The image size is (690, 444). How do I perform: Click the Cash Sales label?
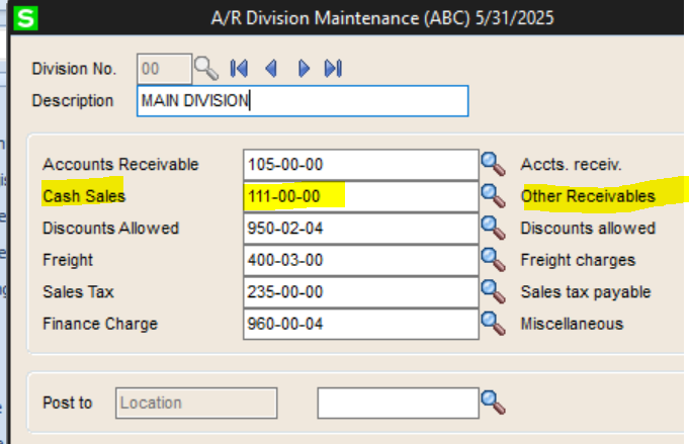pyautogui.click(x=84, y=196)
